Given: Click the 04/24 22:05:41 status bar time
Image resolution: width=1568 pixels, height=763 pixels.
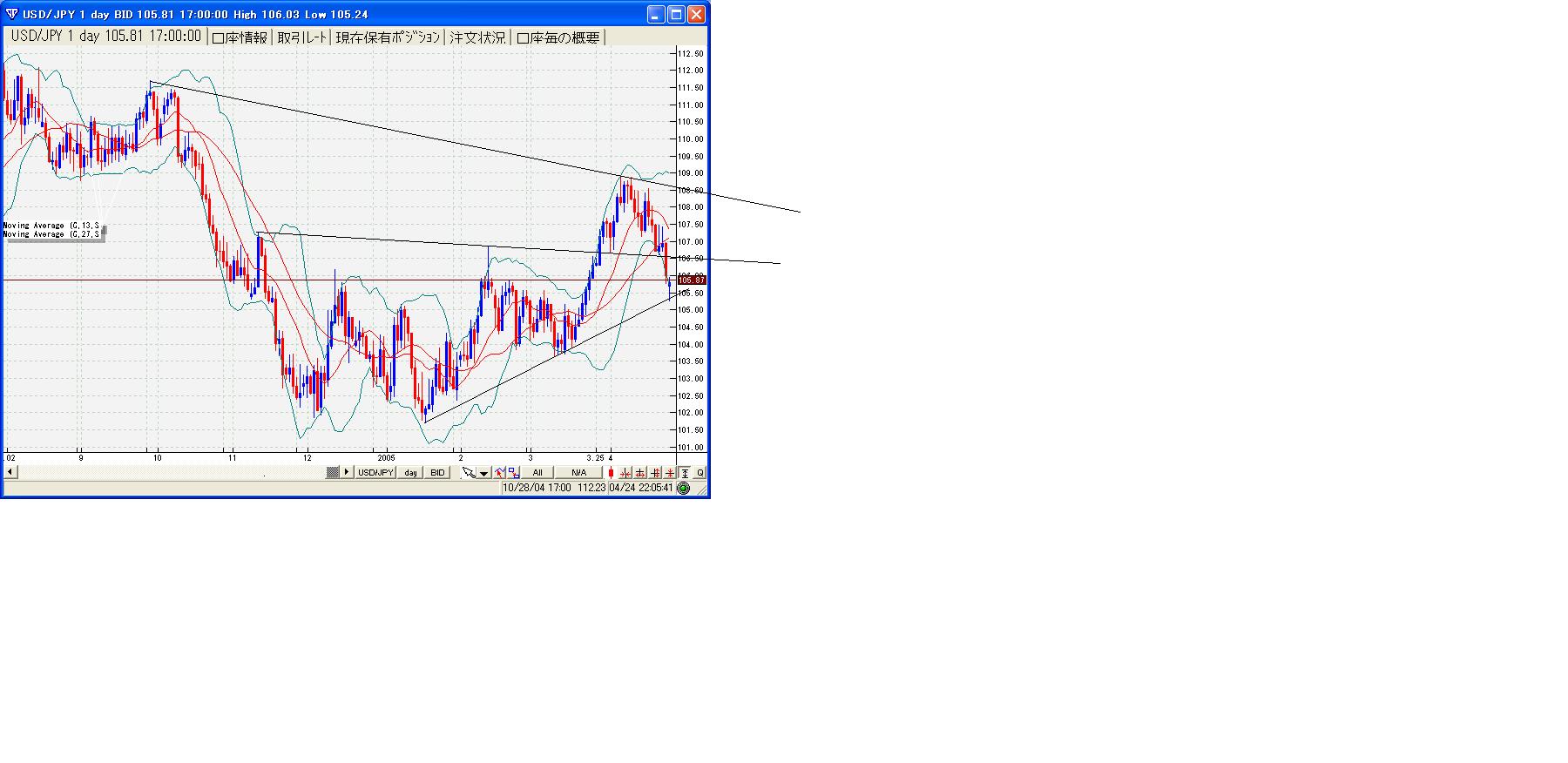Looking at the screenshot, I should 641,488.
